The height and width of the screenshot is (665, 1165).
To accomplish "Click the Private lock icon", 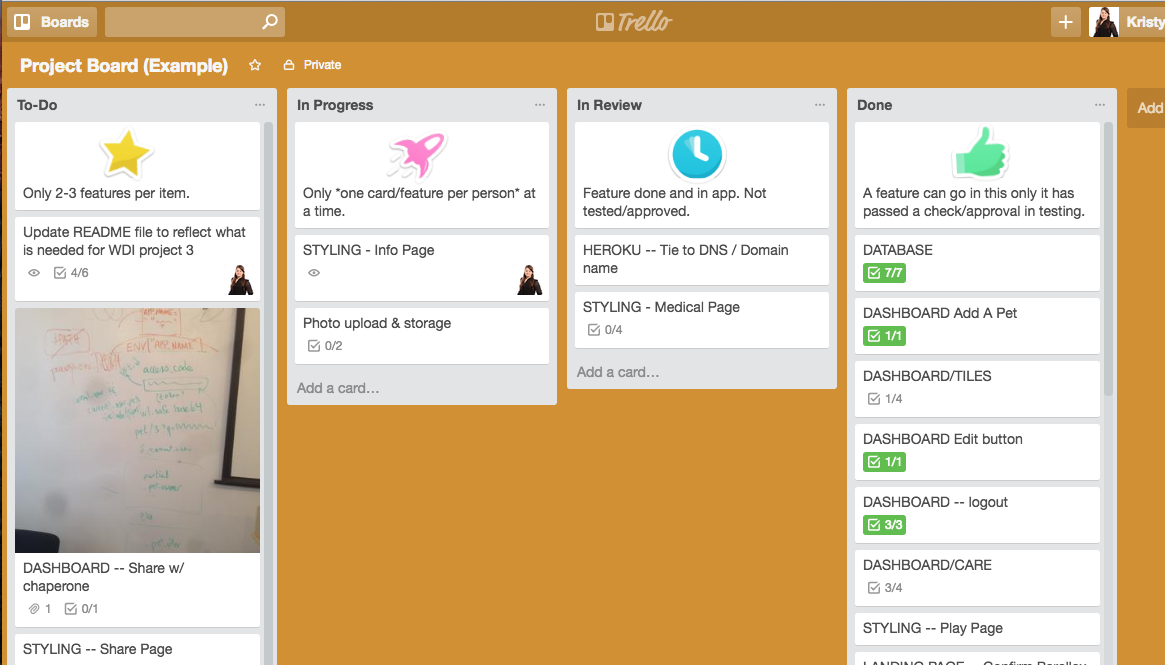I will pos(288,65).
